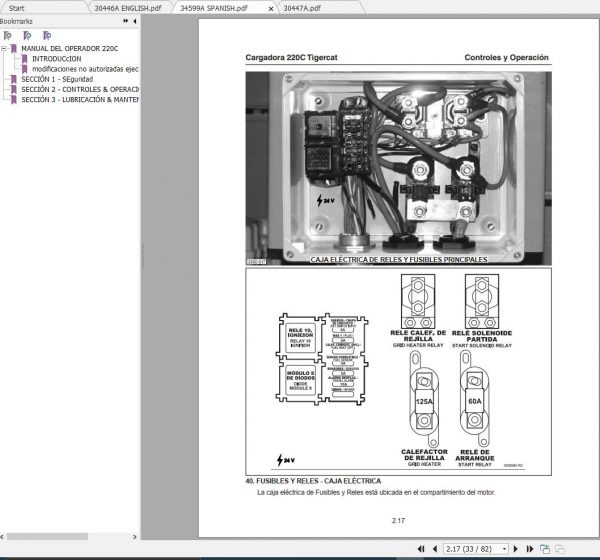Click the 125A fuse in the diagram
This screenshot has width=600, height=560.
click(x=424, y=401)
